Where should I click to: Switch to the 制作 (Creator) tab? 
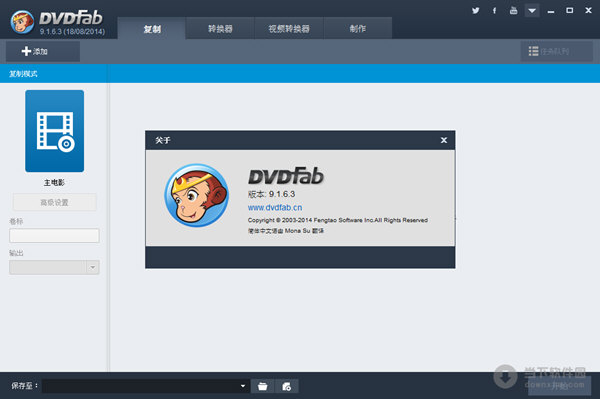coord(357,28)
